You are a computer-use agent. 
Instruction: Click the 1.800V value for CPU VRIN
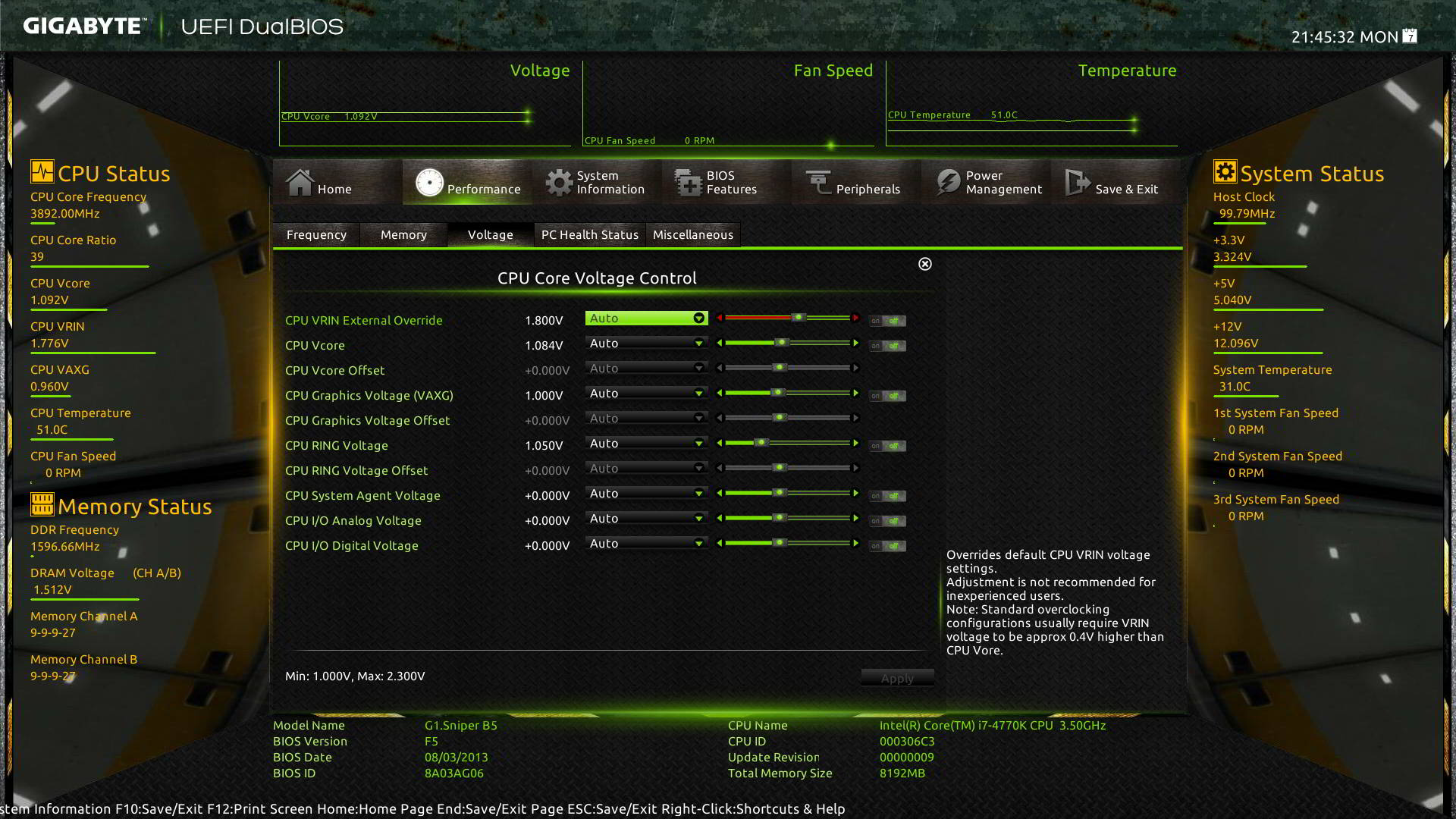coord(544,321)
